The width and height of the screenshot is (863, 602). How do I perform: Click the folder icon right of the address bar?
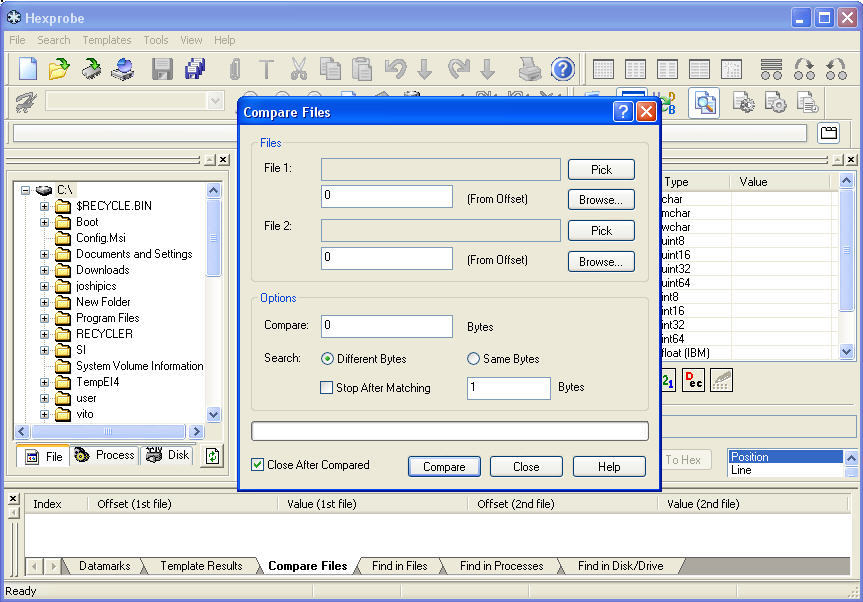(x=829, y=133)
